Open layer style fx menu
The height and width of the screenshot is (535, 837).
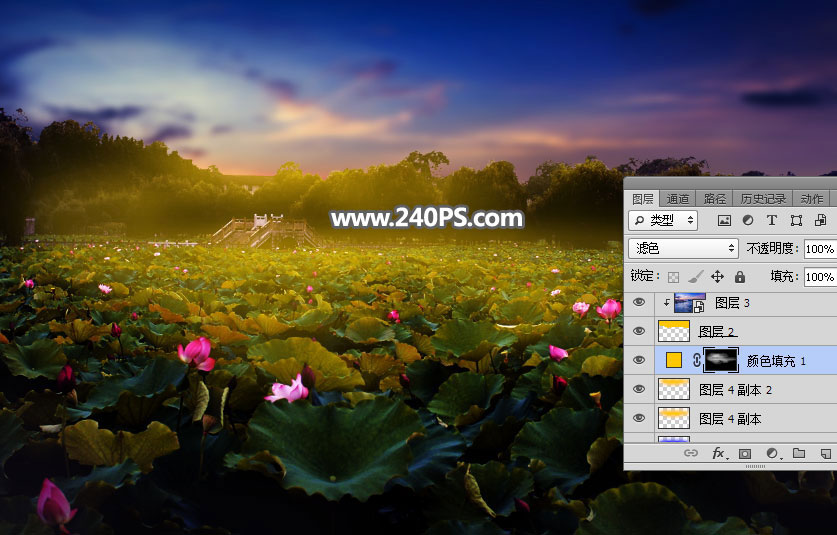pos(718,453)
